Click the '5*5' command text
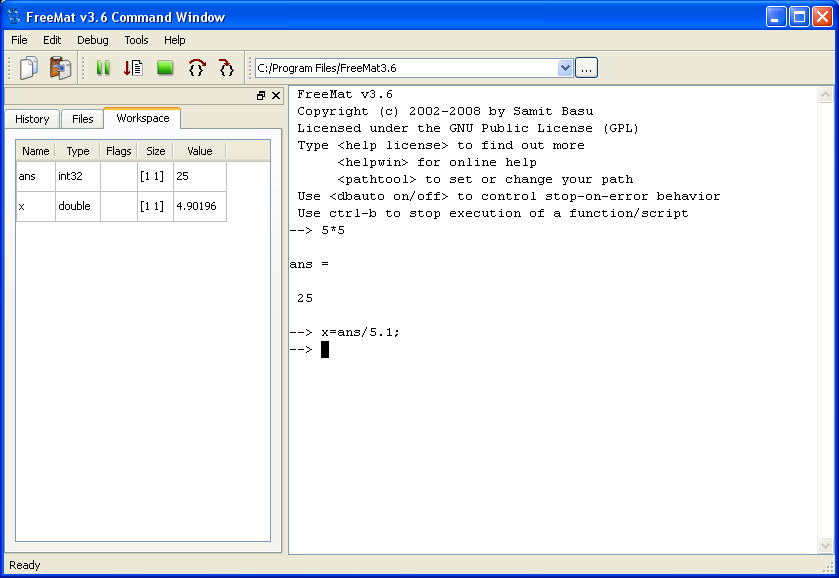The height and width of the screenshot is (578, 839). [x=333, y=230]
